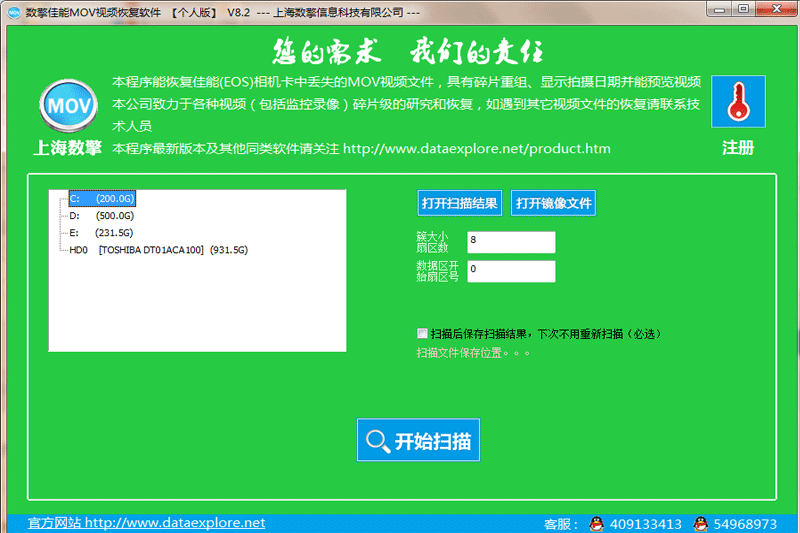Click 打开镜像文件 button
The image size is (800, 533).
[x=554, y=204]
